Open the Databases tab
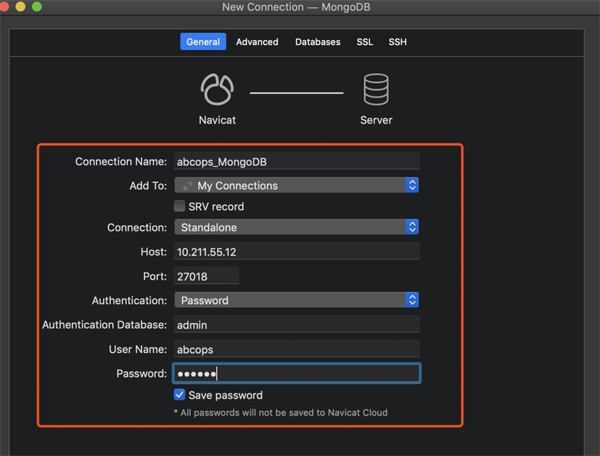 point(318,42)
